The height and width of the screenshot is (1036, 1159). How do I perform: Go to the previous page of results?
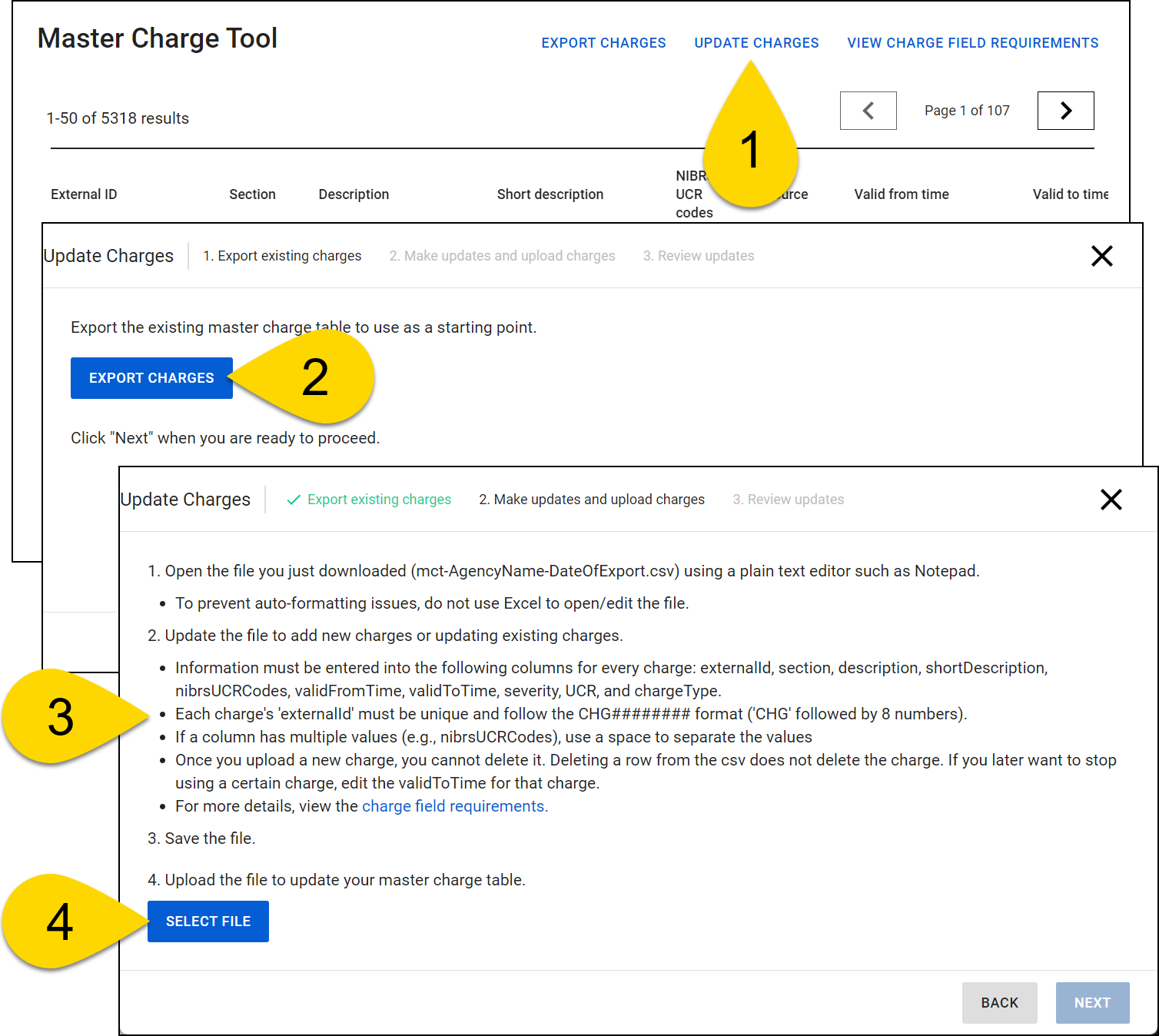[x=868, y=110]
